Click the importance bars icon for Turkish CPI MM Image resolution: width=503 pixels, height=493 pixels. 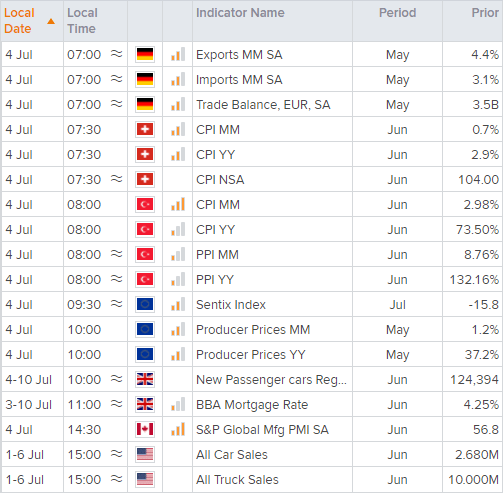pyautogui.click(x=178, y=204)
